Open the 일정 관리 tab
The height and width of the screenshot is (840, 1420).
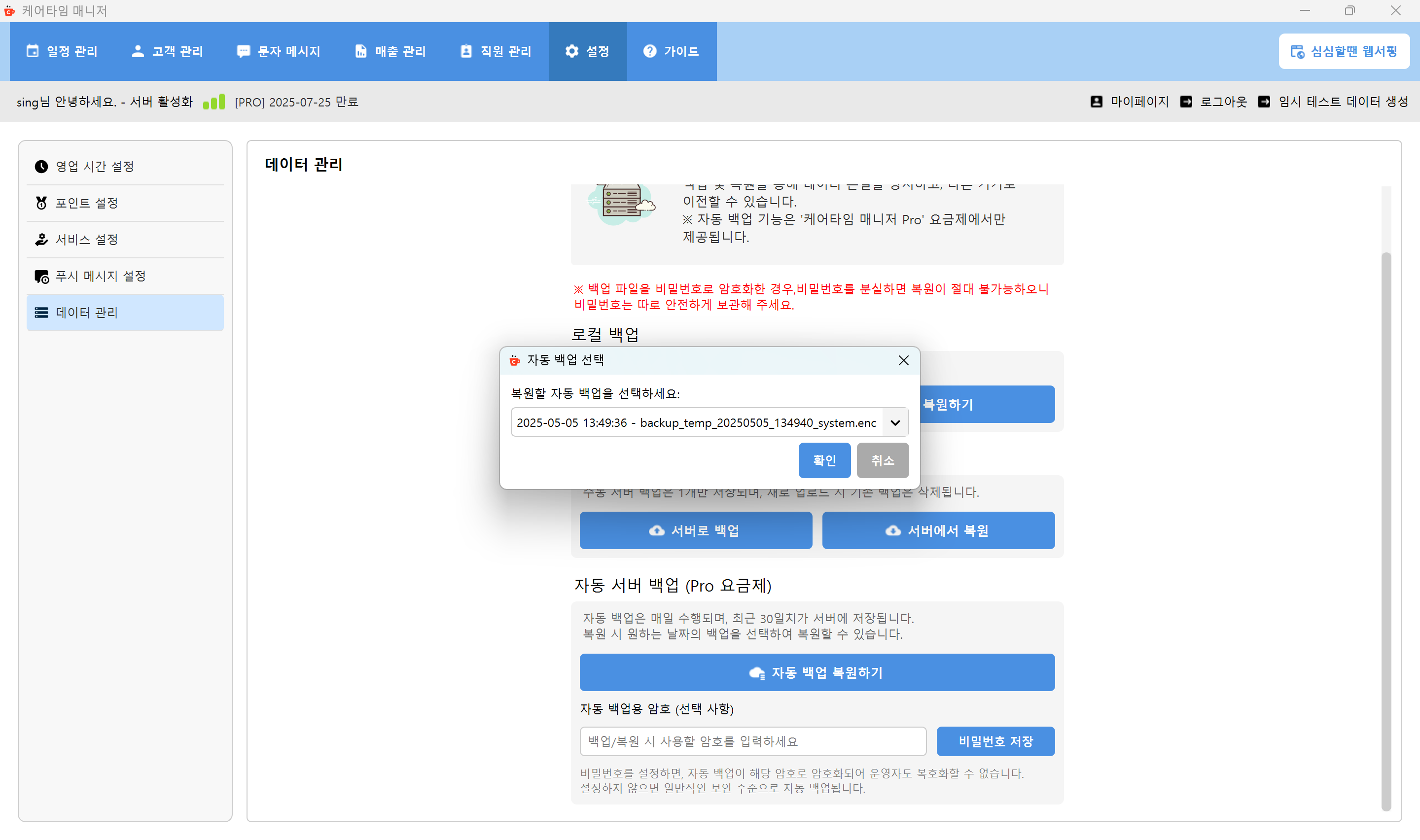click(62, 51)
